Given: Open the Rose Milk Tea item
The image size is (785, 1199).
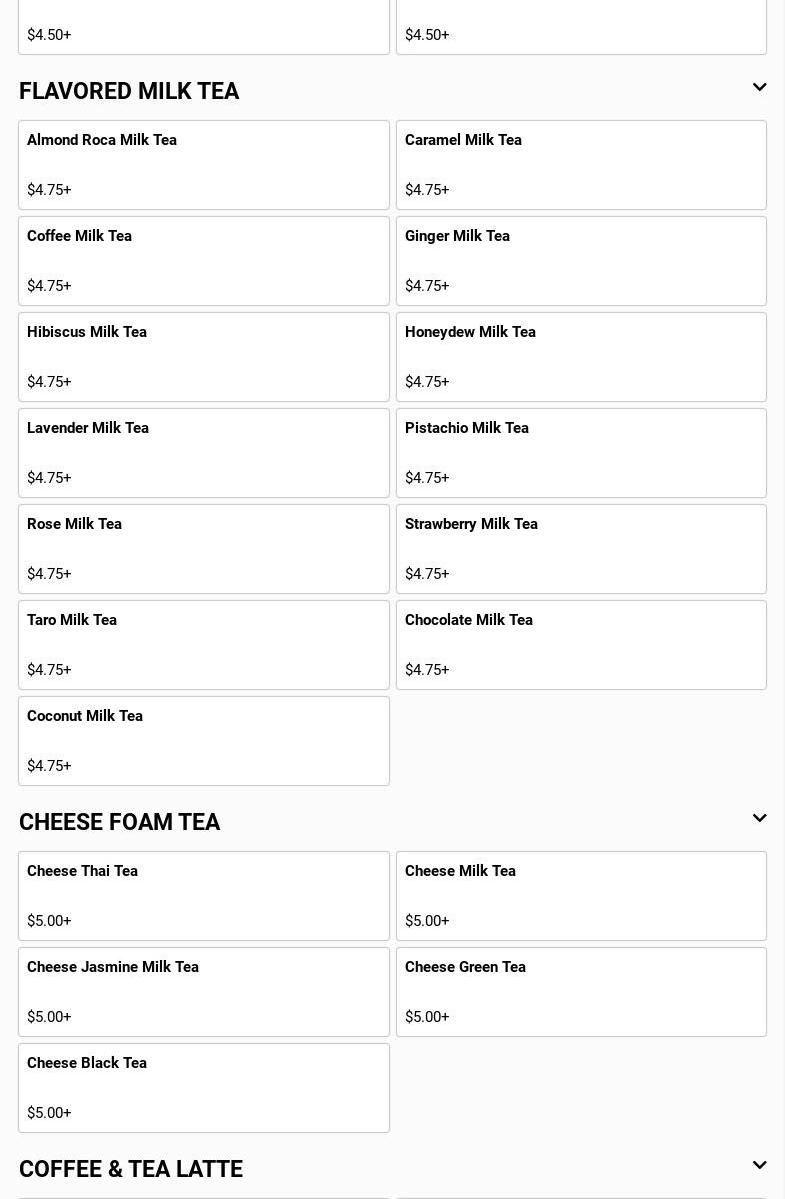Looking at the screenshot, I should pyautogui.click(x=203, y=549).
